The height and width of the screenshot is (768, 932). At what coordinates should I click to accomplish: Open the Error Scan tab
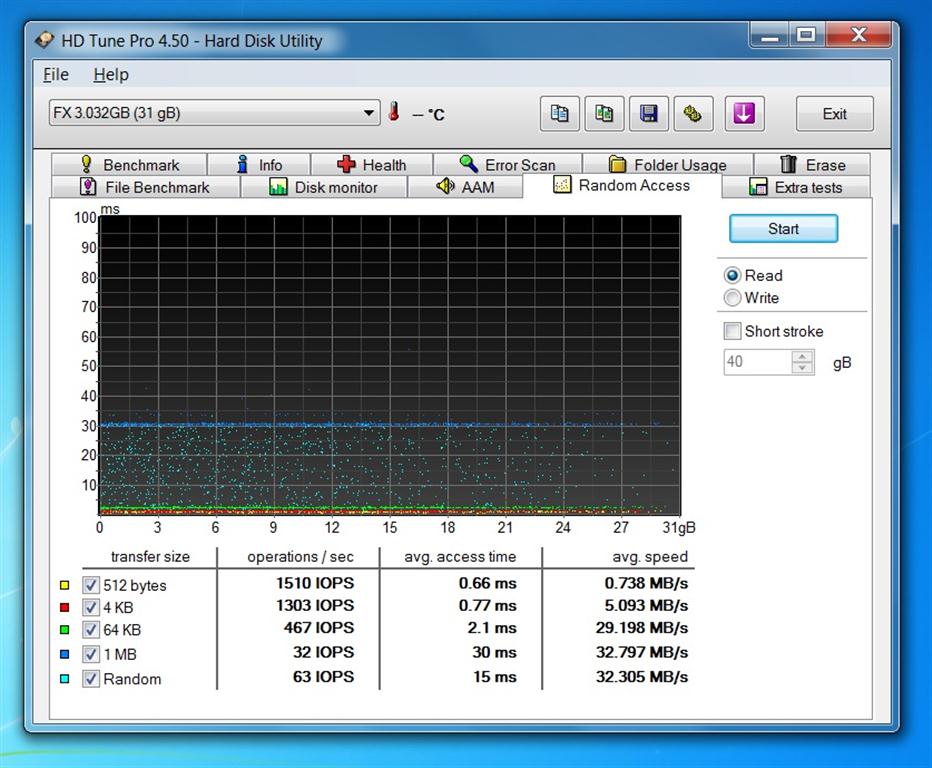pos(507,165)
